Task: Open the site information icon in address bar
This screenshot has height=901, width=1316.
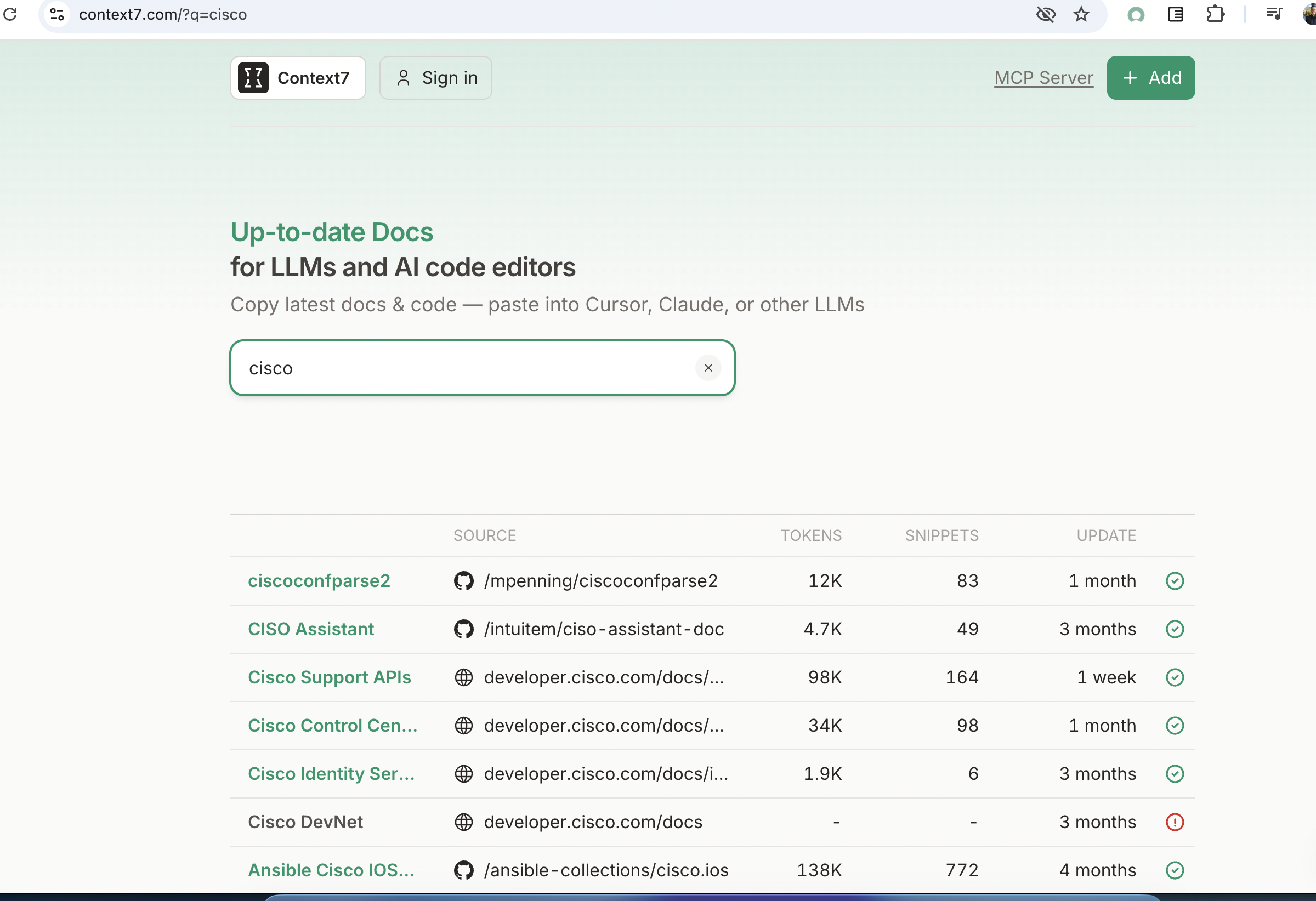Action: pos(57,14)
